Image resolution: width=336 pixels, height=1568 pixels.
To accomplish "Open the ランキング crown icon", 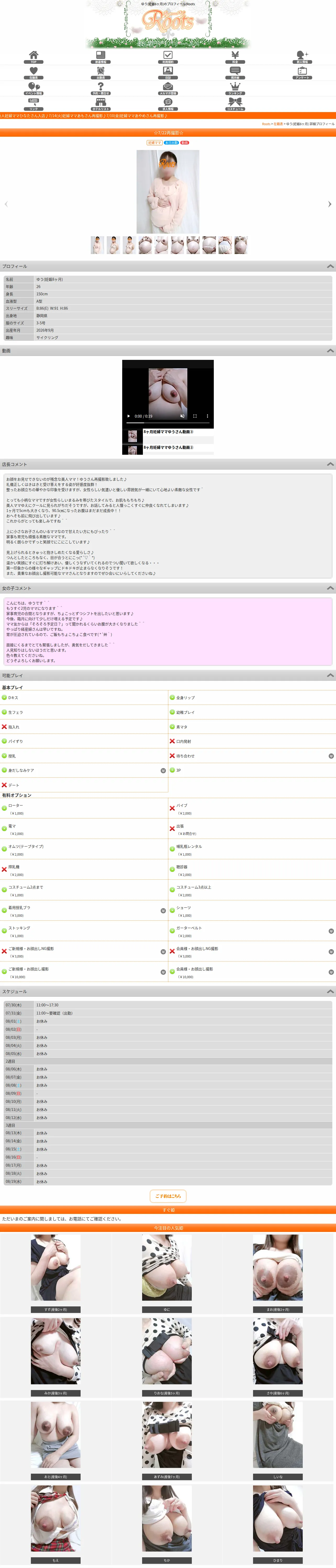I will coord(235,88).
